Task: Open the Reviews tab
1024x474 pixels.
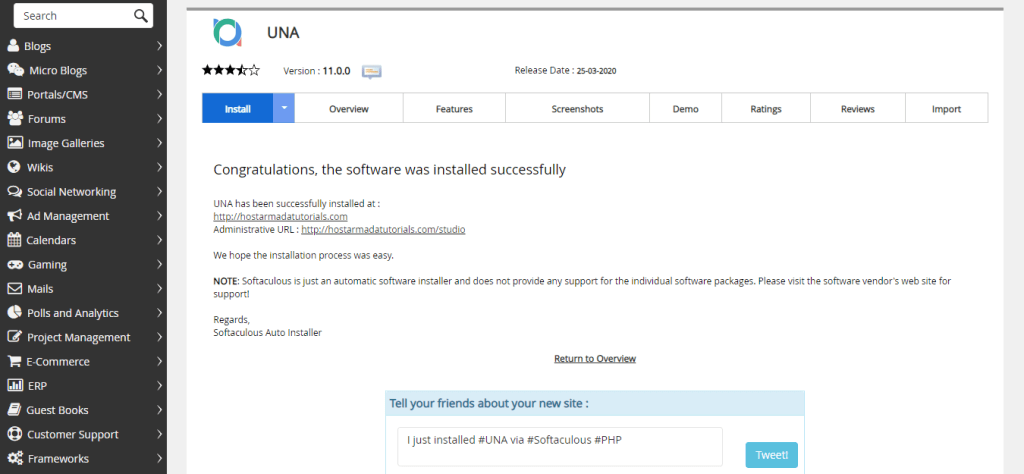Action: 857,108
